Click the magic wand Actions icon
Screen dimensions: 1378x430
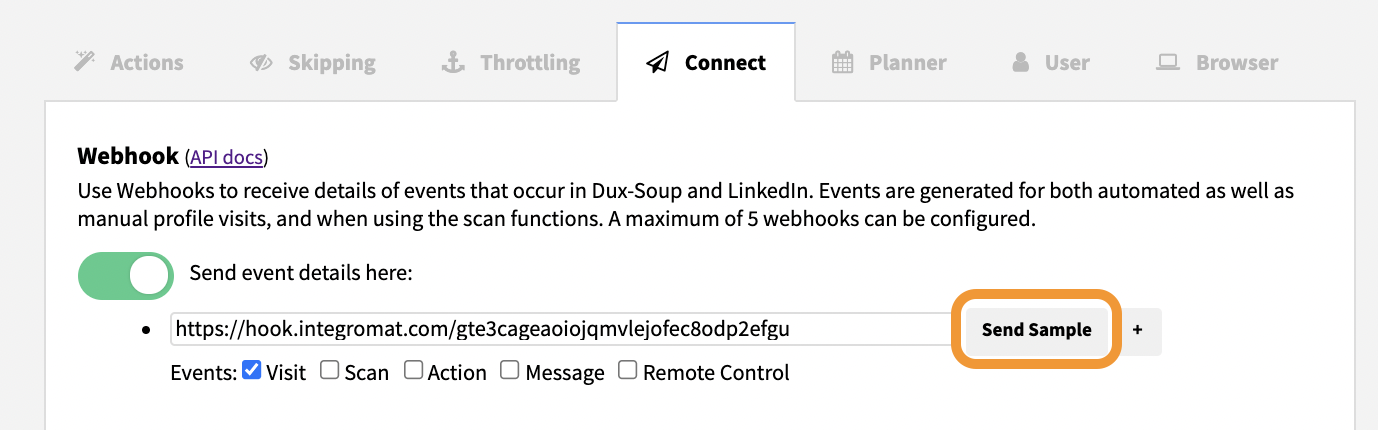[x=85, y=63]
